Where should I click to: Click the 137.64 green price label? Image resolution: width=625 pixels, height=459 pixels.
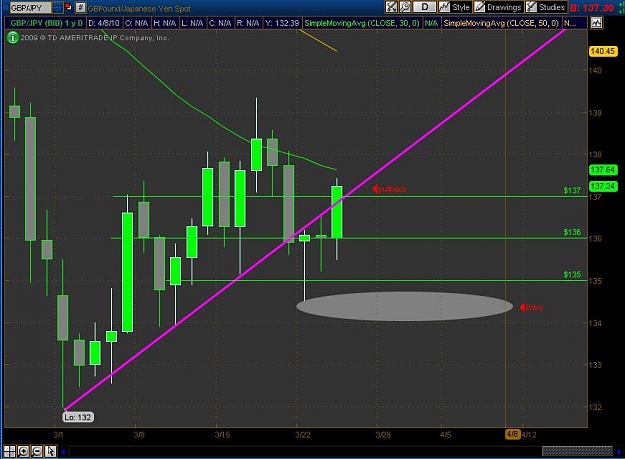[x=603, y=170]
